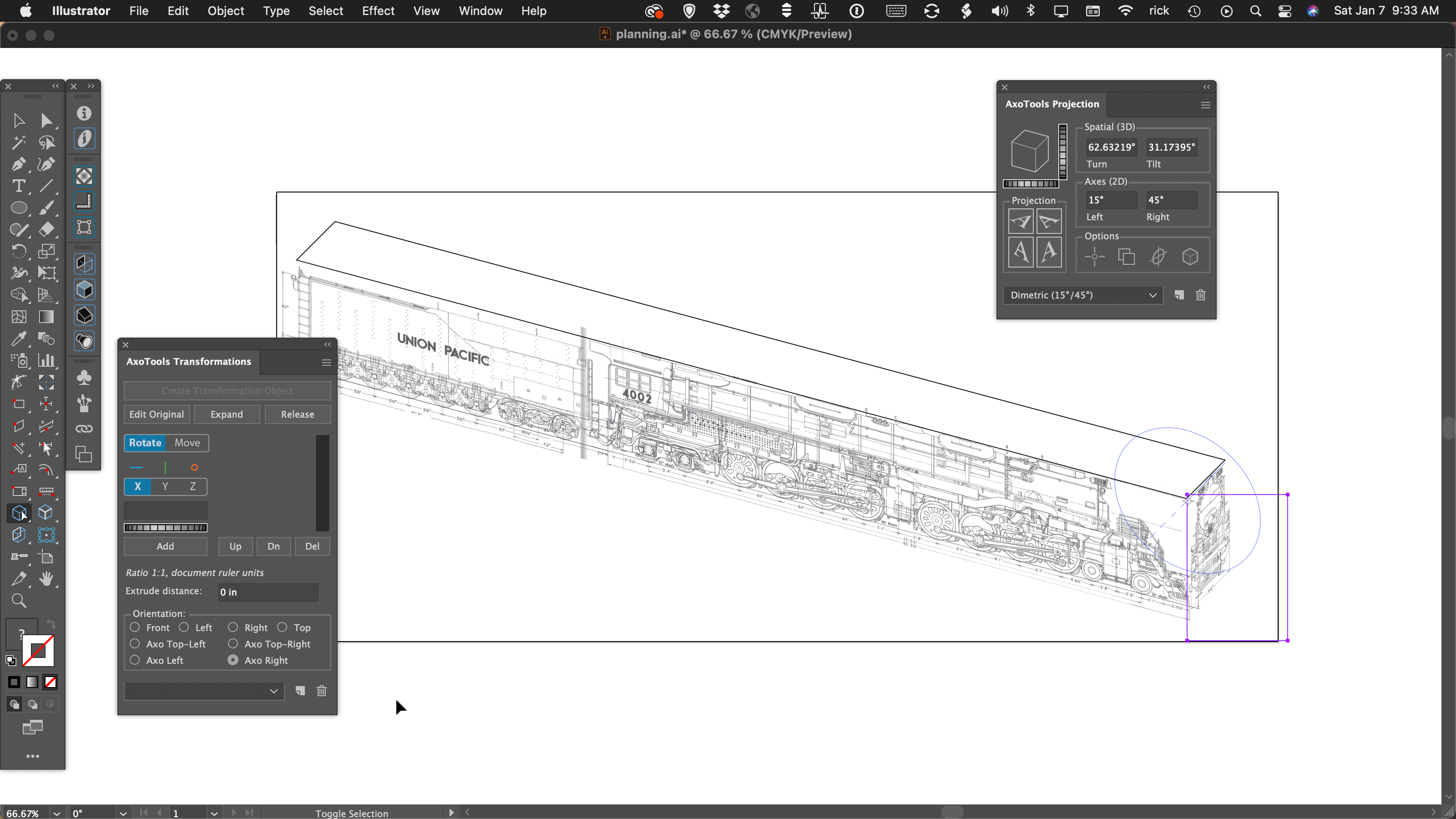This screenshot has height=819, width=1456.
Task: Delete the projection preset with trash icon
Action: (1201, 295)
